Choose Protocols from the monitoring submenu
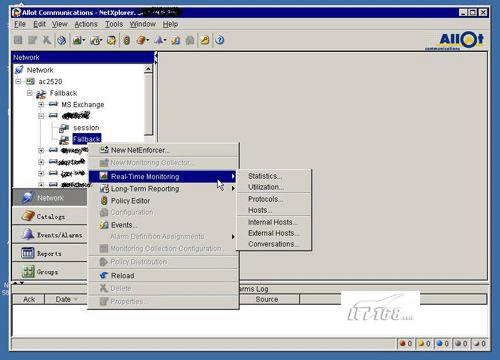The width and height of the screenshot is (500, 360). 274,199
